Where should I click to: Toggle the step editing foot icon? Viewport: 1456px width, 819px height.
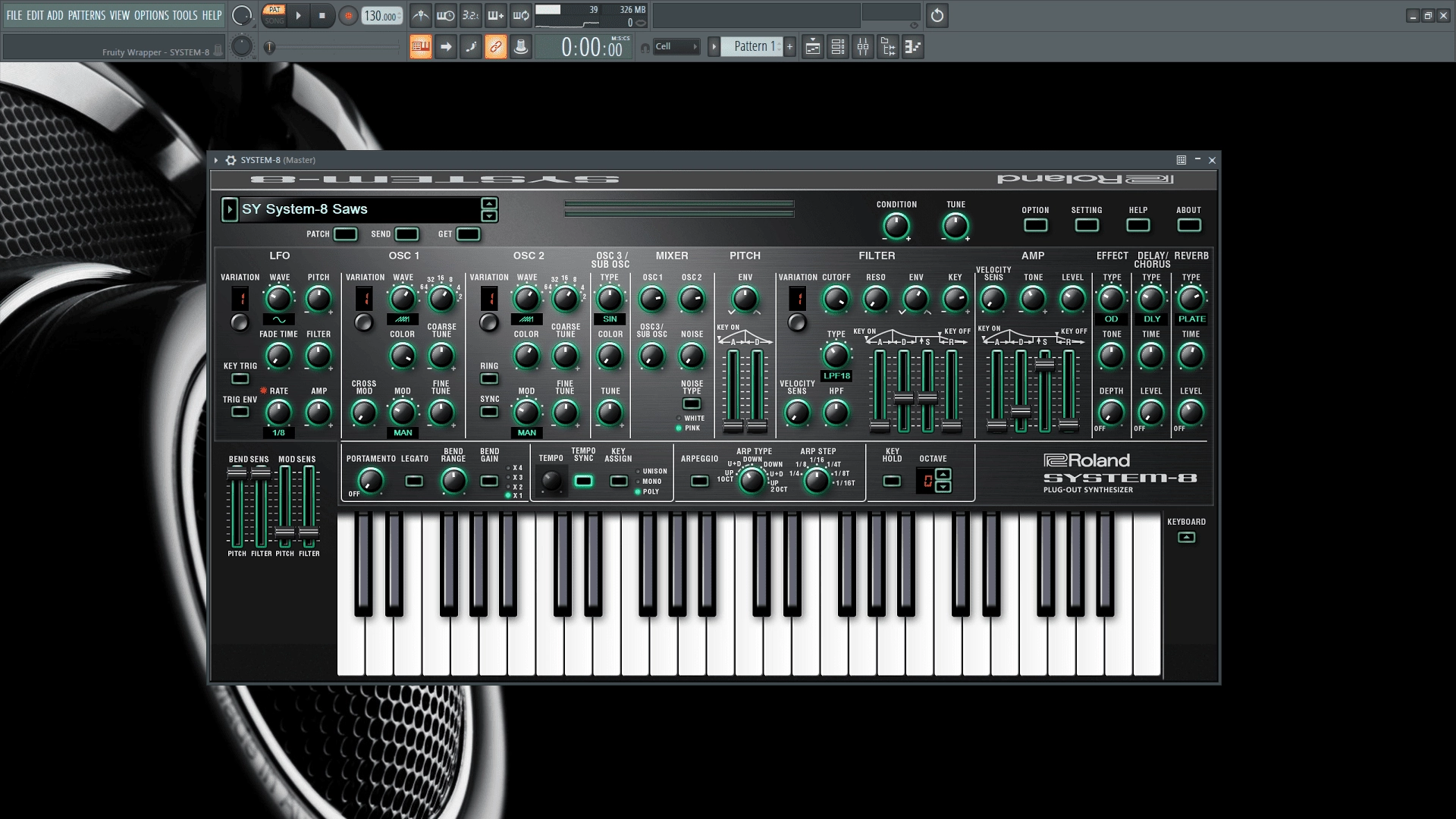(x=471, y=47)
